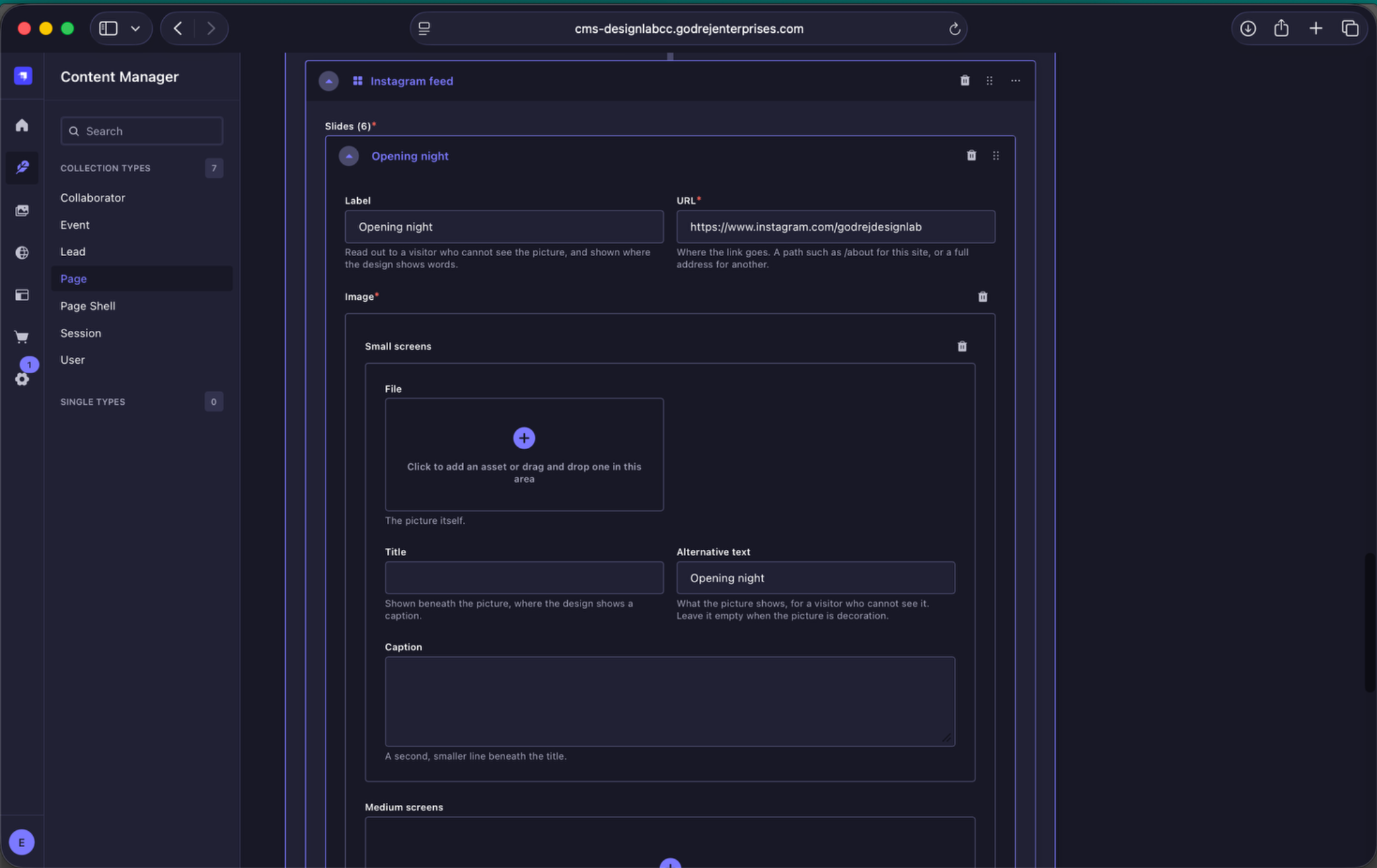
Task: Delete the Opening night slide
Action: 971,155
